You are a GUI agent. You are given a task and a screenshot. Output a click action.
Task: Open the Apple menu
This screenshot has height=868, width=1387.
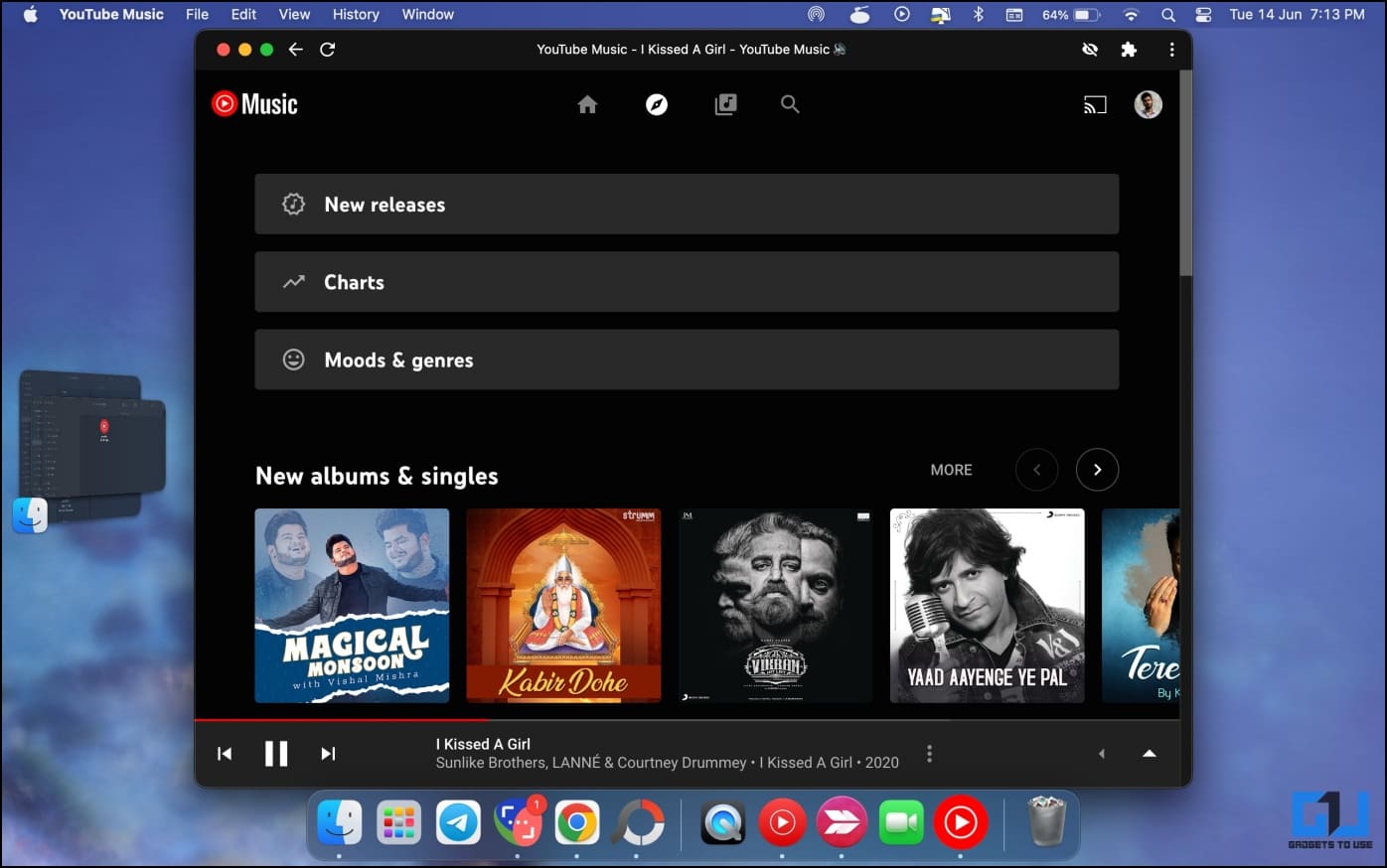click(x=30, y=14)
